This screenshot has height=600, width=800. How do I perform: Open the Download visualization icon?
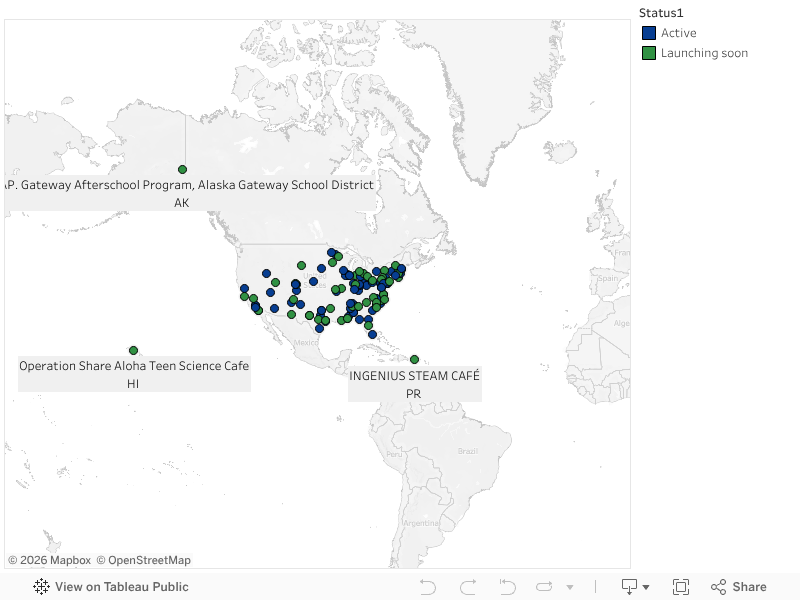pos(627,587)
